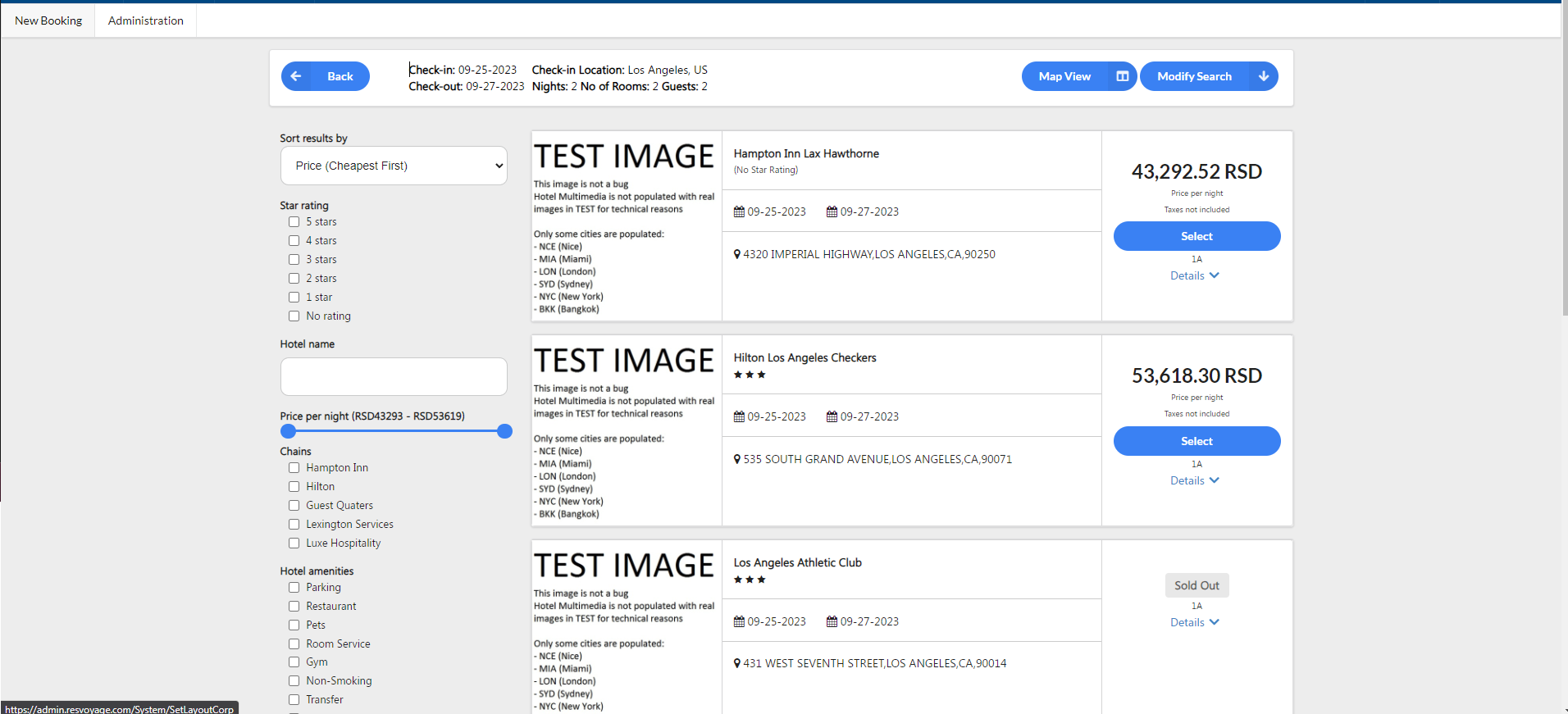Select the Hampton Inn Lax Hawthorne room

[1197, 236]
